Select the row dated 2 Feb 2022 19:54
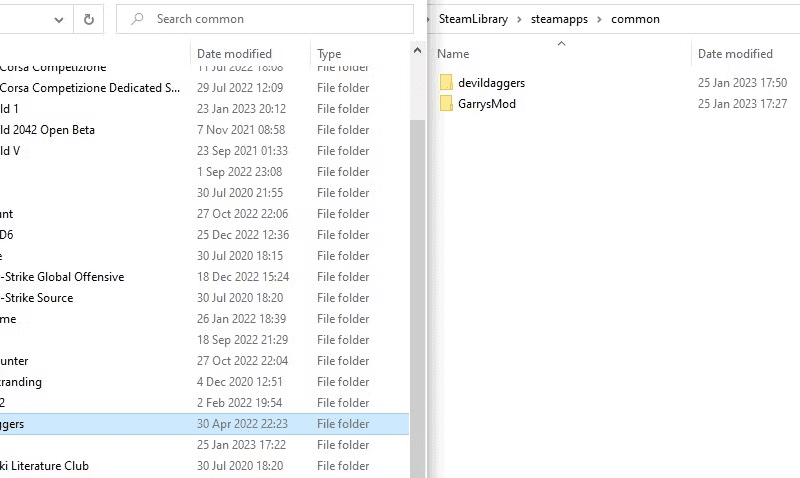The height and width of the screenshot is (478, 800). click(204, 402)
